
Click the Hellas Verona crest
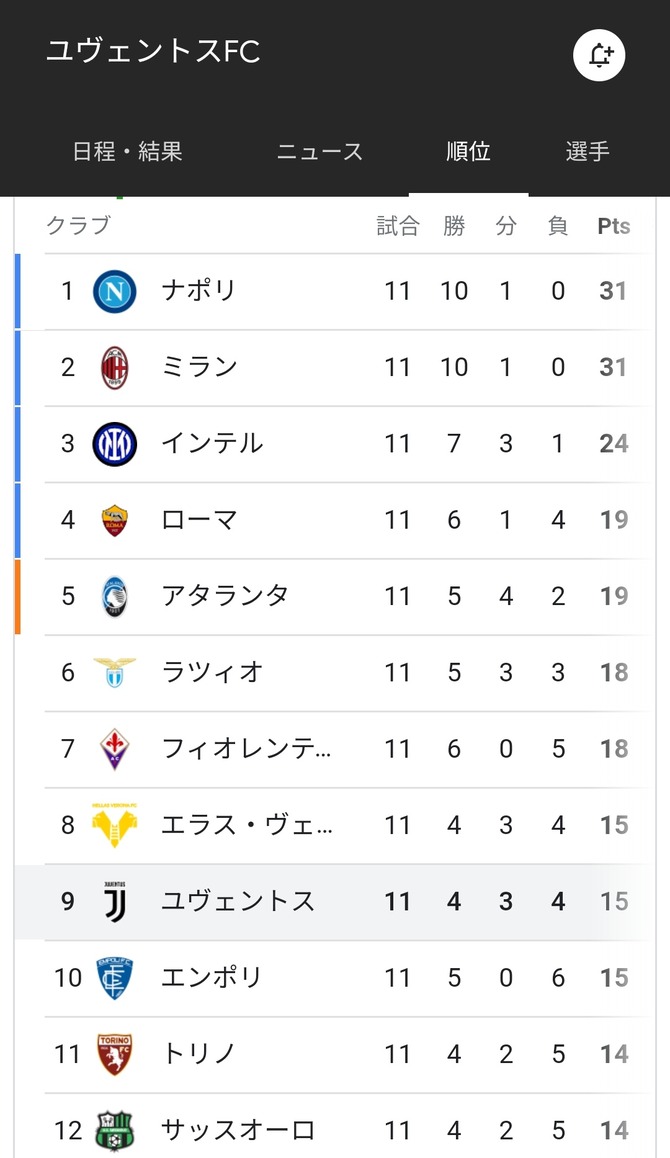click(115, 824)
